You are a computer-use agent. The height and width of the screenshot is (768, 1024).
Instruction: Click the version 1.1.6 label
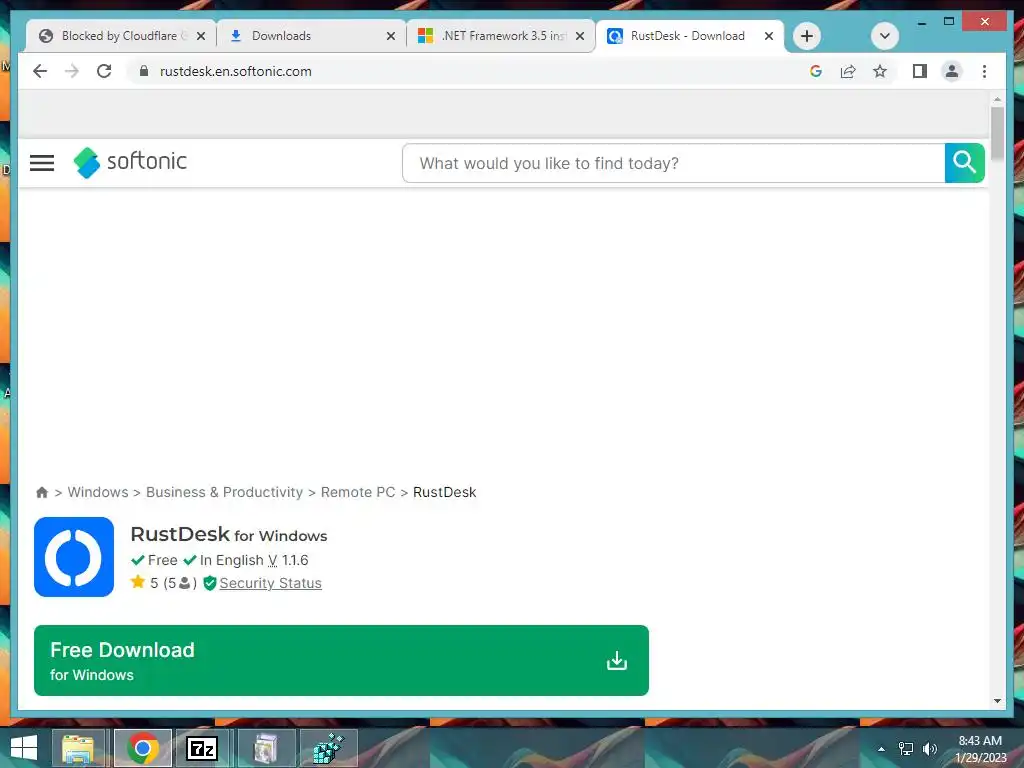(x=288, y=560)
